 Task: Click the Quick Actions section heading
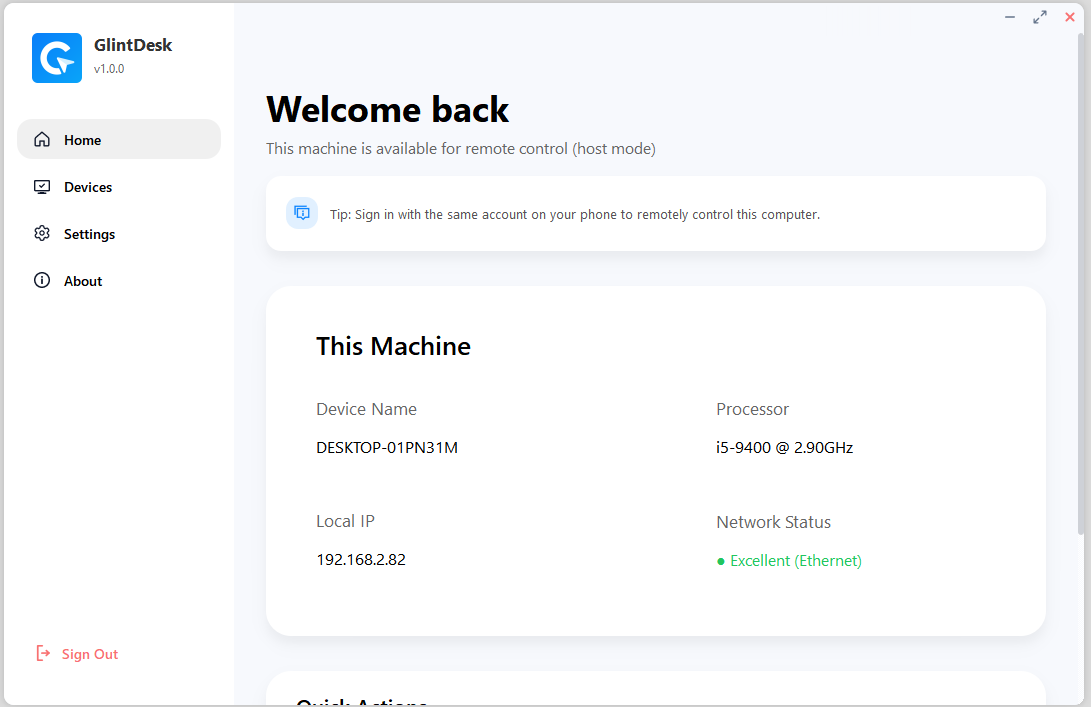[x=362, y=701]
